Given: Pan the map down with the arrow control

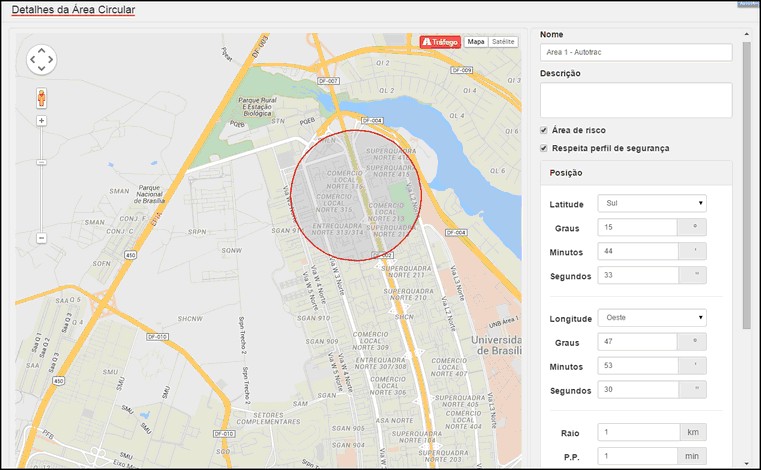Looking at the screenshot, I should (x=41, y=68).
